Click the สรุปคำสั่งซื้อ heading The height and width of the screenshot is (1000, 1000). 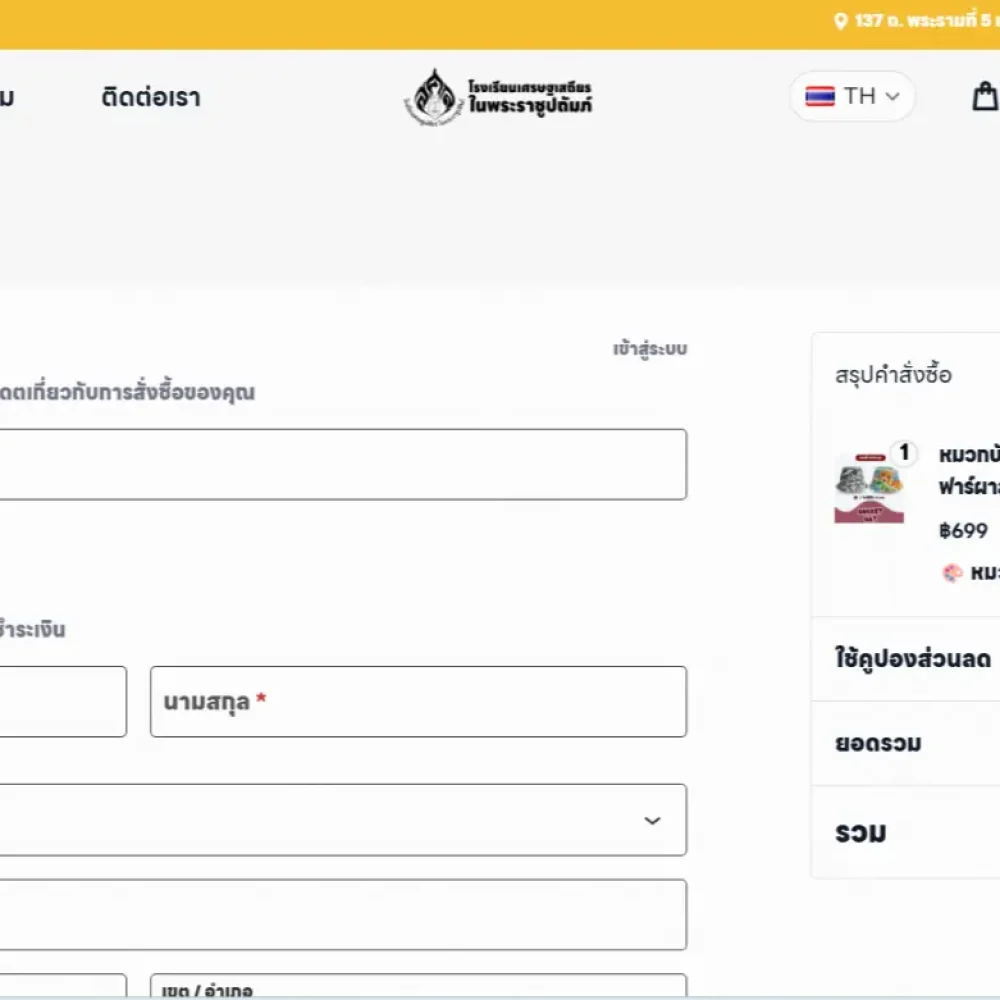[x=893, y=375]
